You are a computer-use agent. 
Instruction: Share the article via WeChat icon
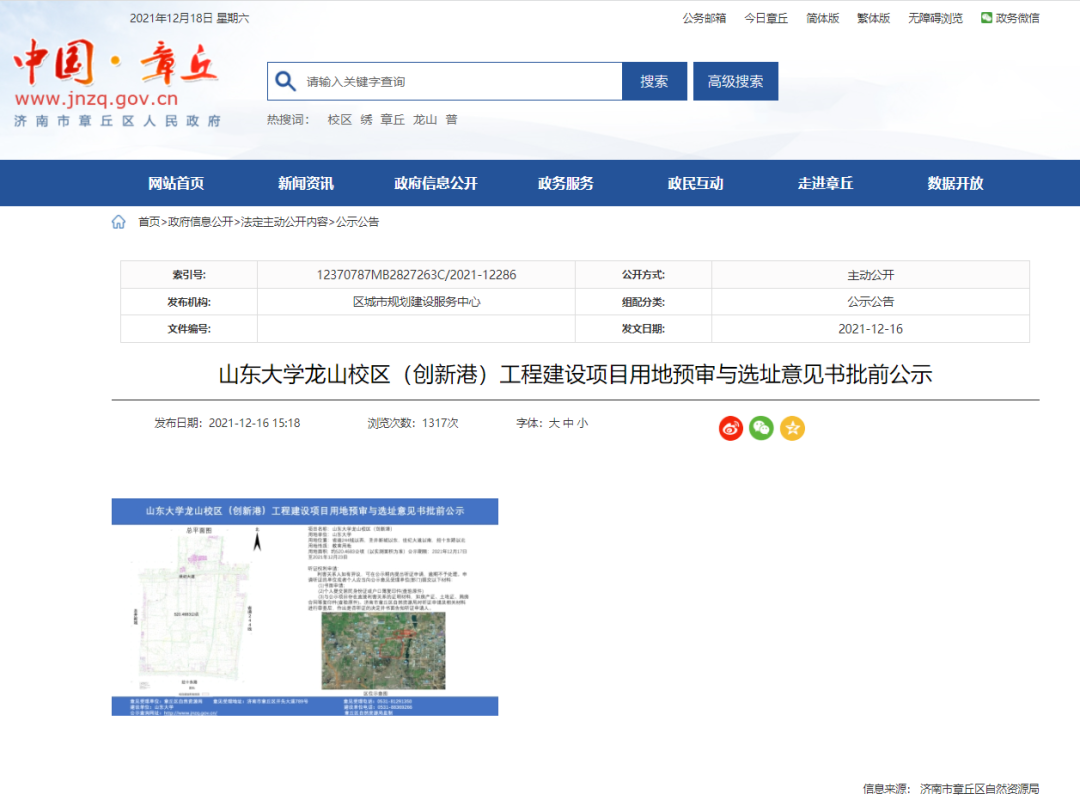click(x=761, y=428)
